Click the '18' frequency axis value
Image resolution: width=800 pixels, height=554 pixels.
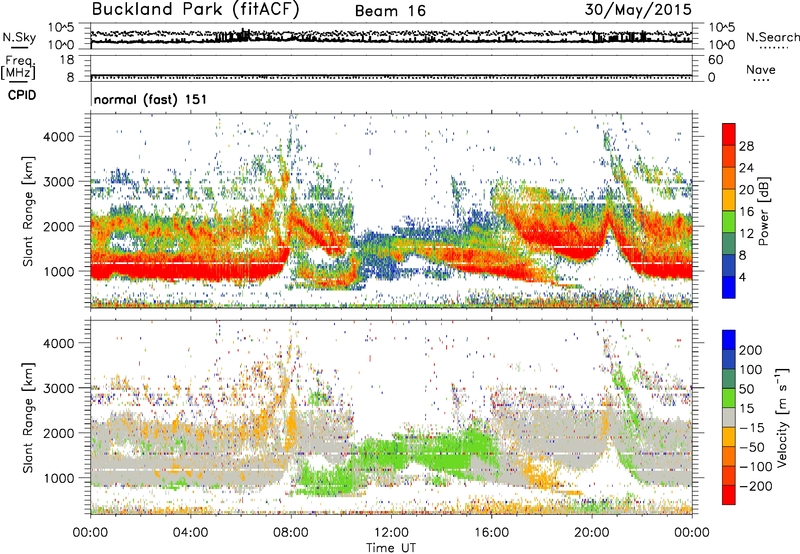click(67, 60)
